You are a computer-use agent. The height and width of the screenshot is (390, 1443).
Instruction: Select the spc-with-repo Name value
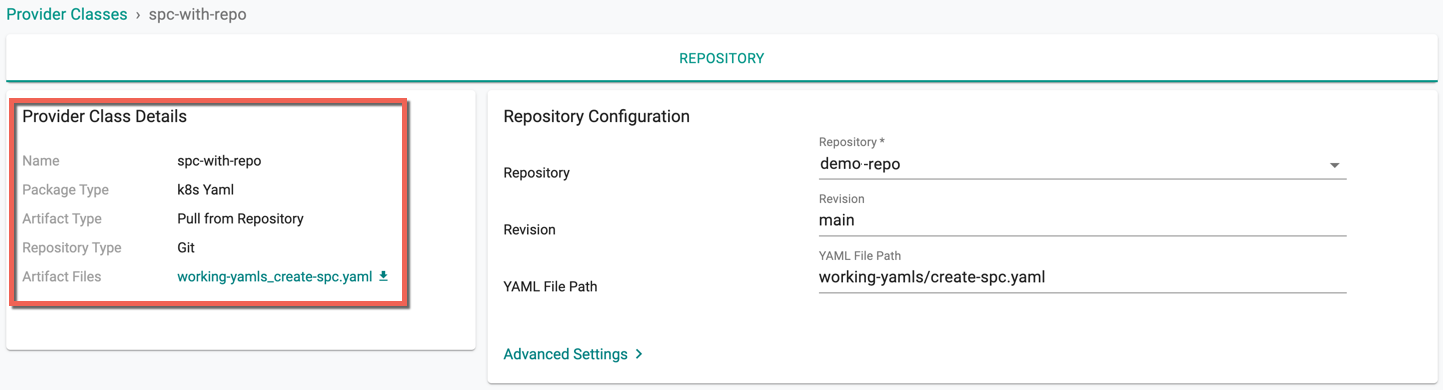tap(219, 161)
